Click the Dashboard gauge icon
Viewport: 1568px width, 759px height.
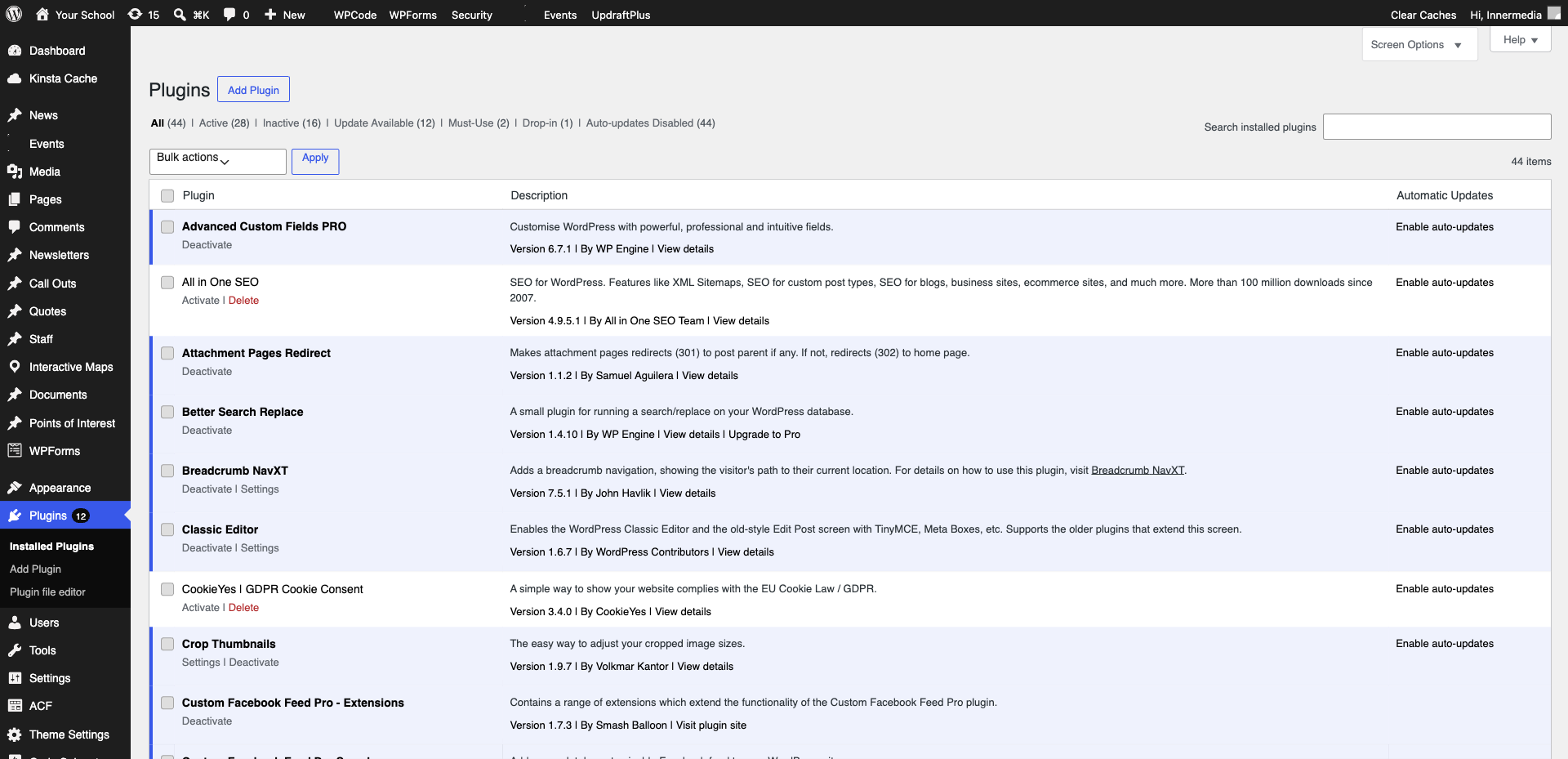pyautogui.click(x=15, y=51)
